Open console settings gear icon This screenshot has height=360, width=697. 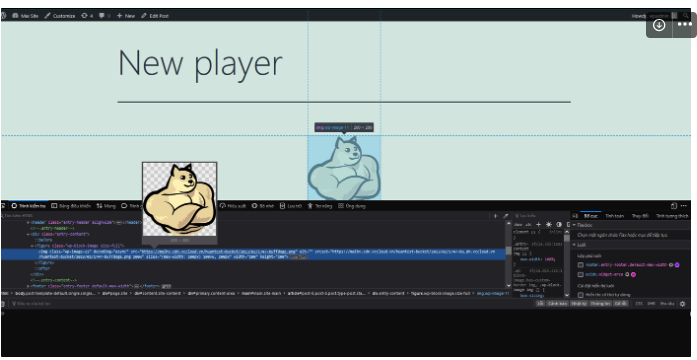pos(682,304)
